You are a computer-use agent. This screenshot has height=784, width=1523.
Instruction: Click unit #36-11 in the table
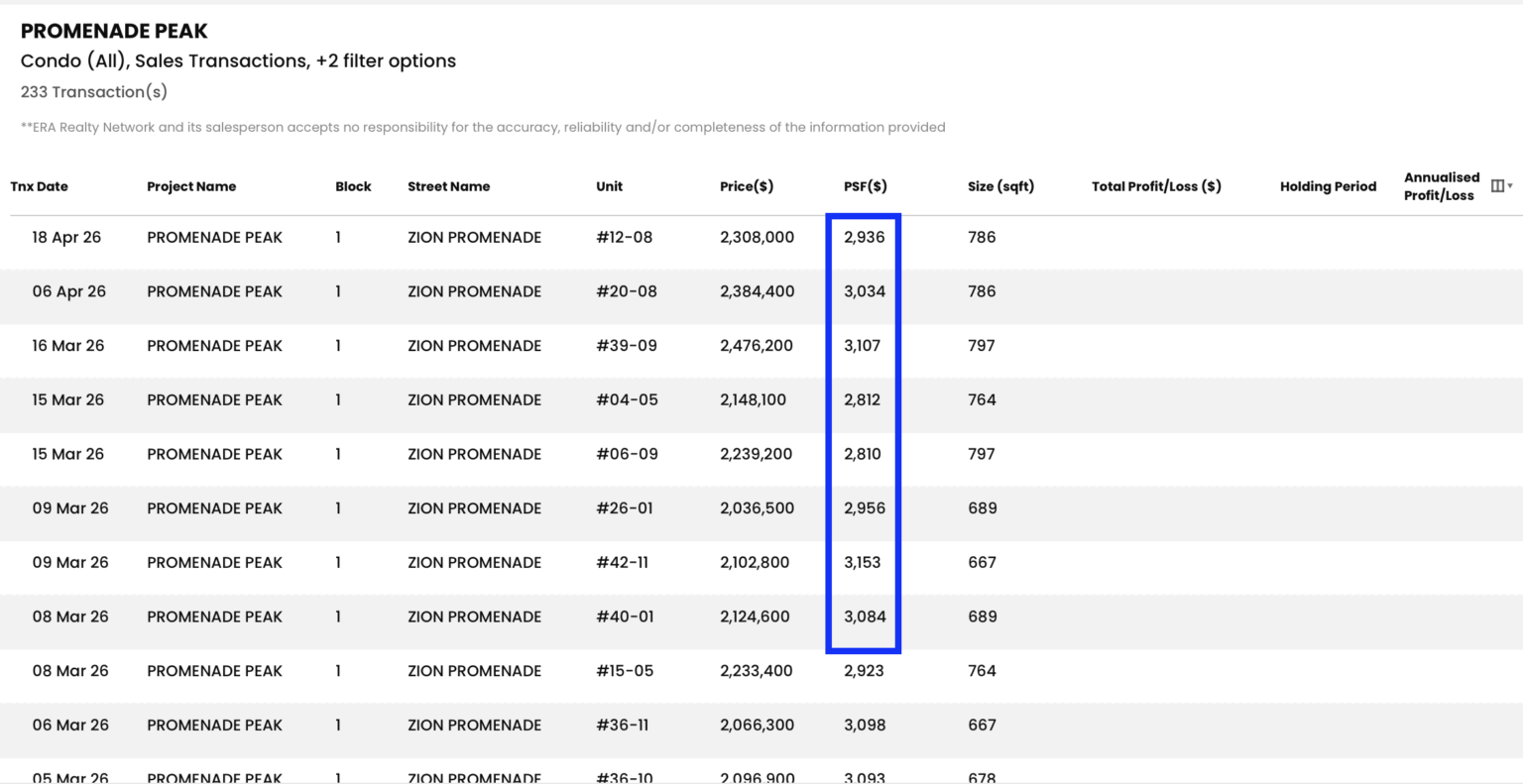(622, 726)
